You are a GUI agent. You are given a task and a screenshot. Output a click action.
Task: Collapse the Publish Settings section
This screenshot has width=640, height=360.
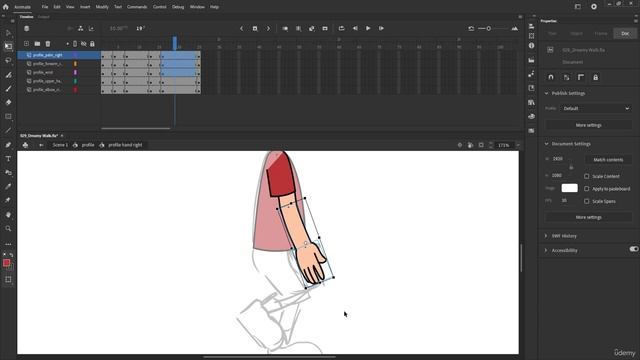[547, 93]
